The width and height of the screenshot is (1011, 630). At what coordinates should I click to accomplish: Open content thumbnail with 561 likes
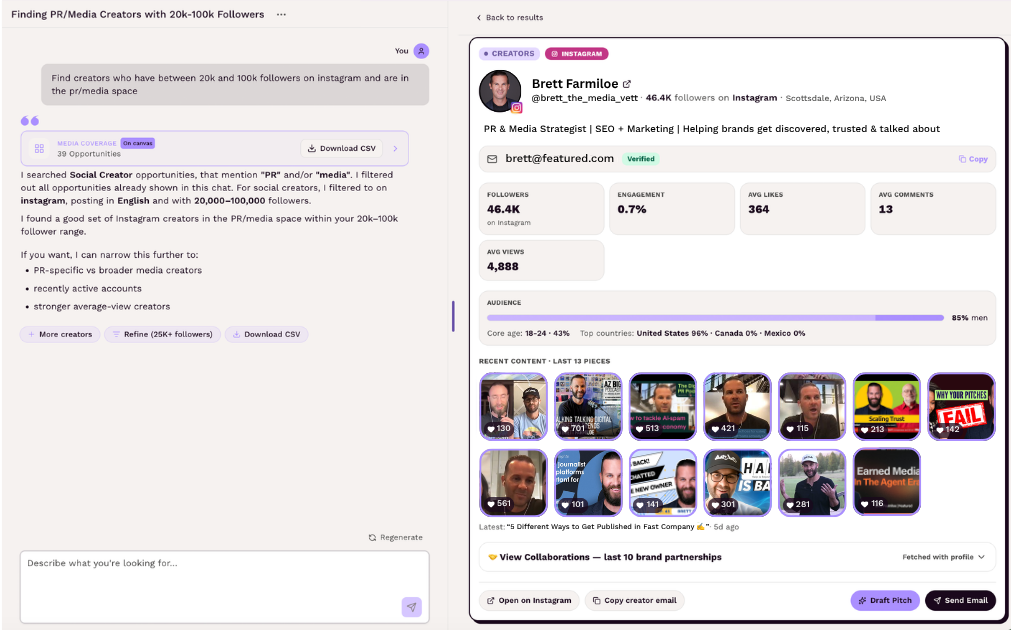point(513,482)
